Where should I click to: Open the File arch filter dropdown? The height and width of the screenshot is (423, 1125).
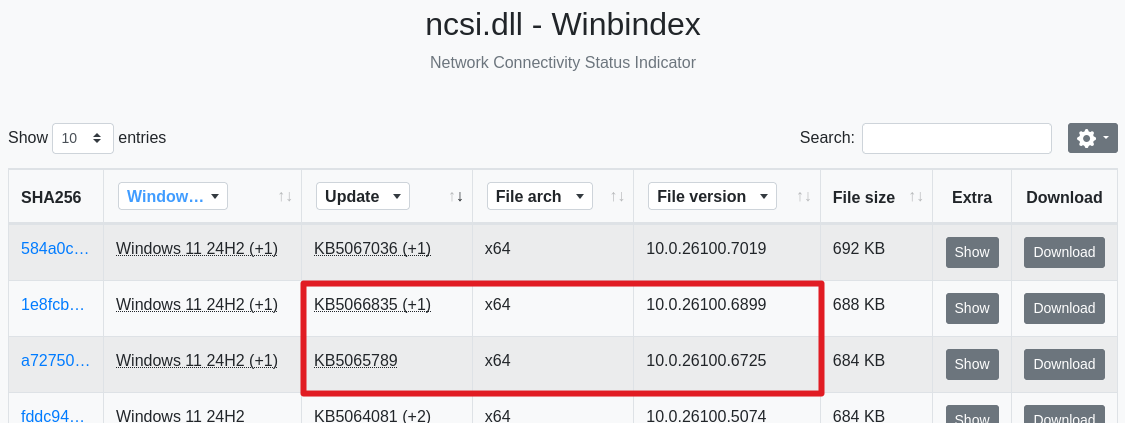539,196
